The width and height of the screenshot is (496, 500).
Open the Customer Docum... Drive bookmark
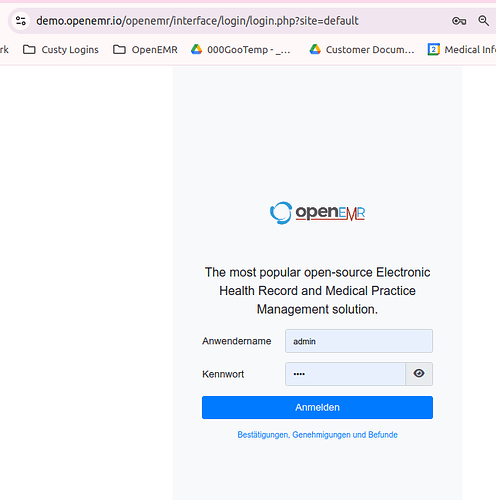click(x=362, y=50)
